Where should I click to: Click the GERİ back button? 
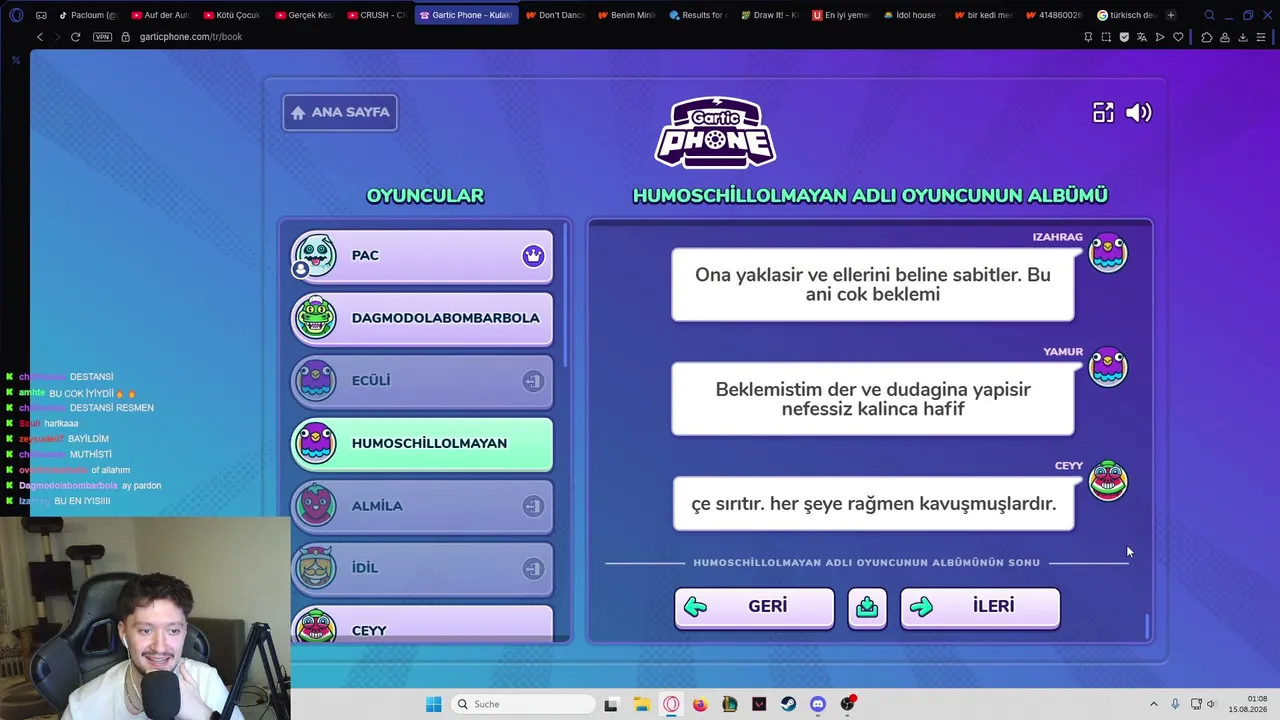coord(754,607)
